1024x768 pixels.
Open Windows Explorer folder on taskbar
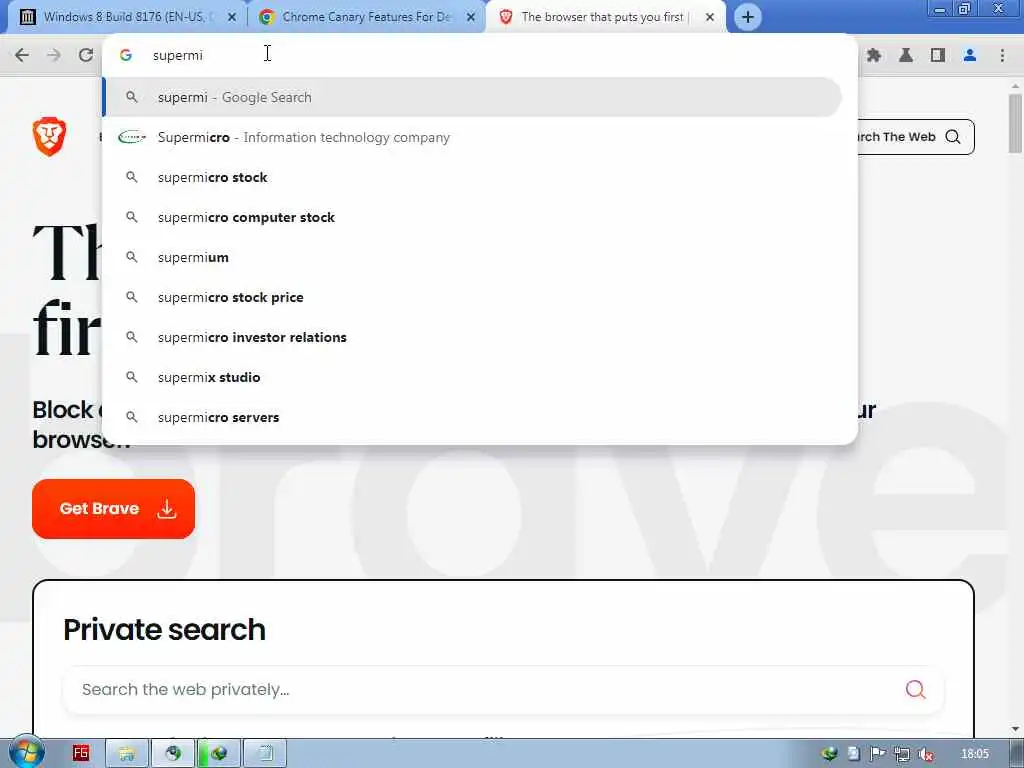(127, 754)
